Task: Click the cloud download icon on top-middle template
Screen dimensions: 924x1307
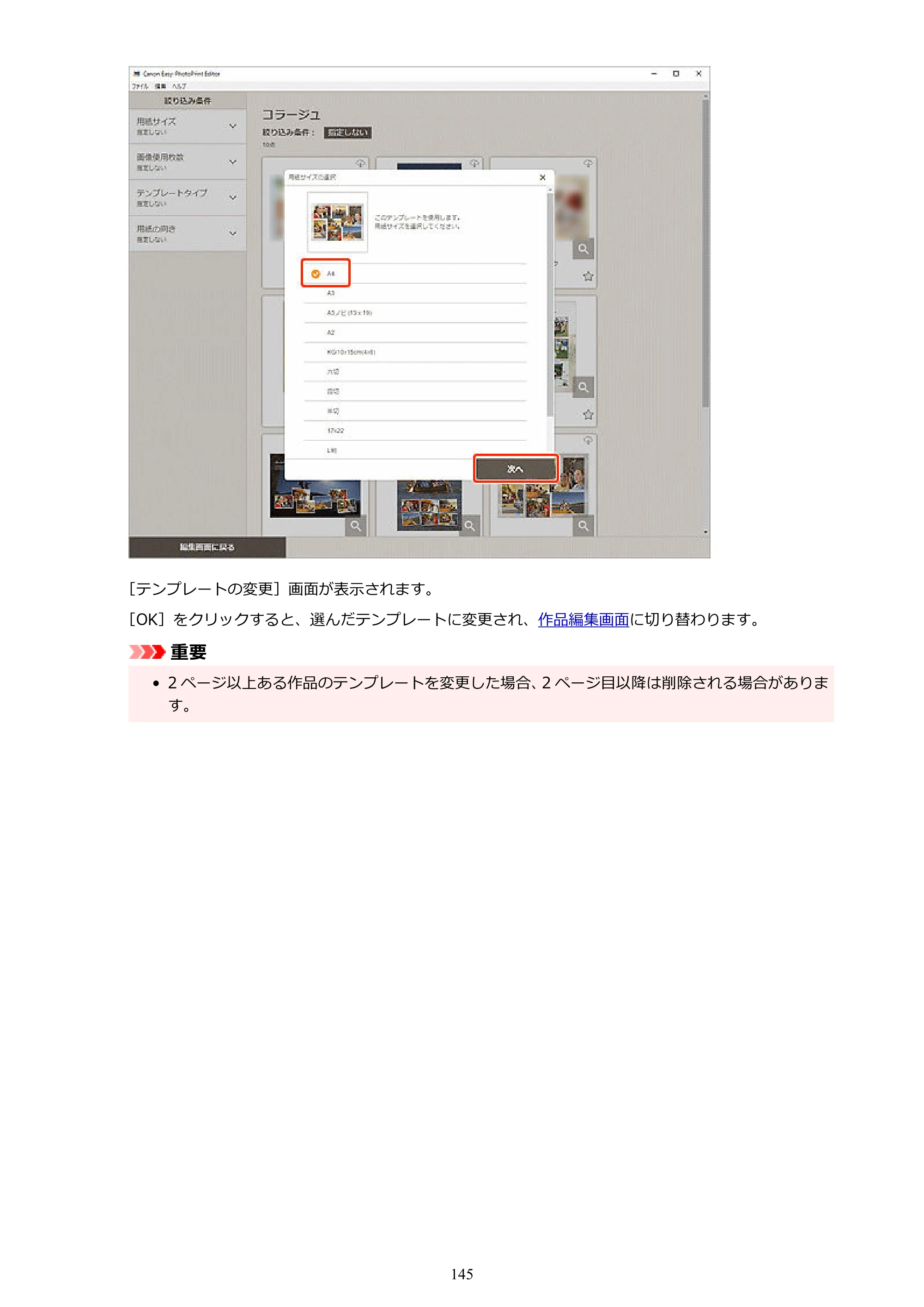Action: coord(474,164)
